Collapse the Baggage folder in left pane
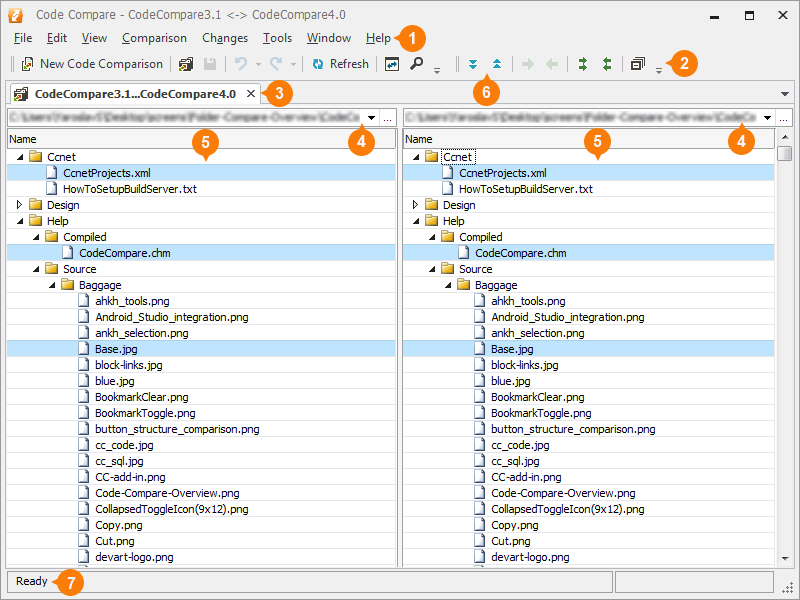Screen dimensions: 800x600 point(52,285)
